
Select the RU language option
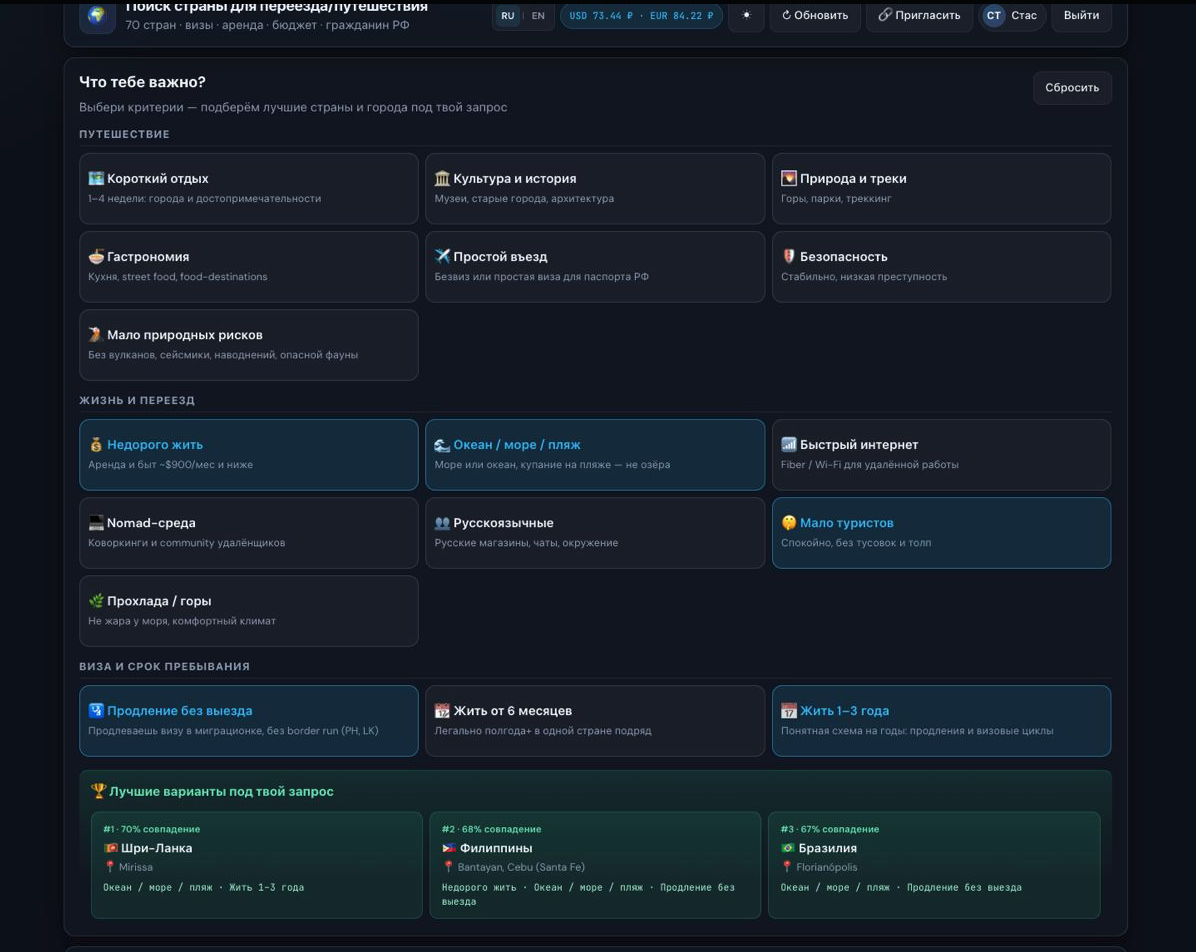point(508,15)
